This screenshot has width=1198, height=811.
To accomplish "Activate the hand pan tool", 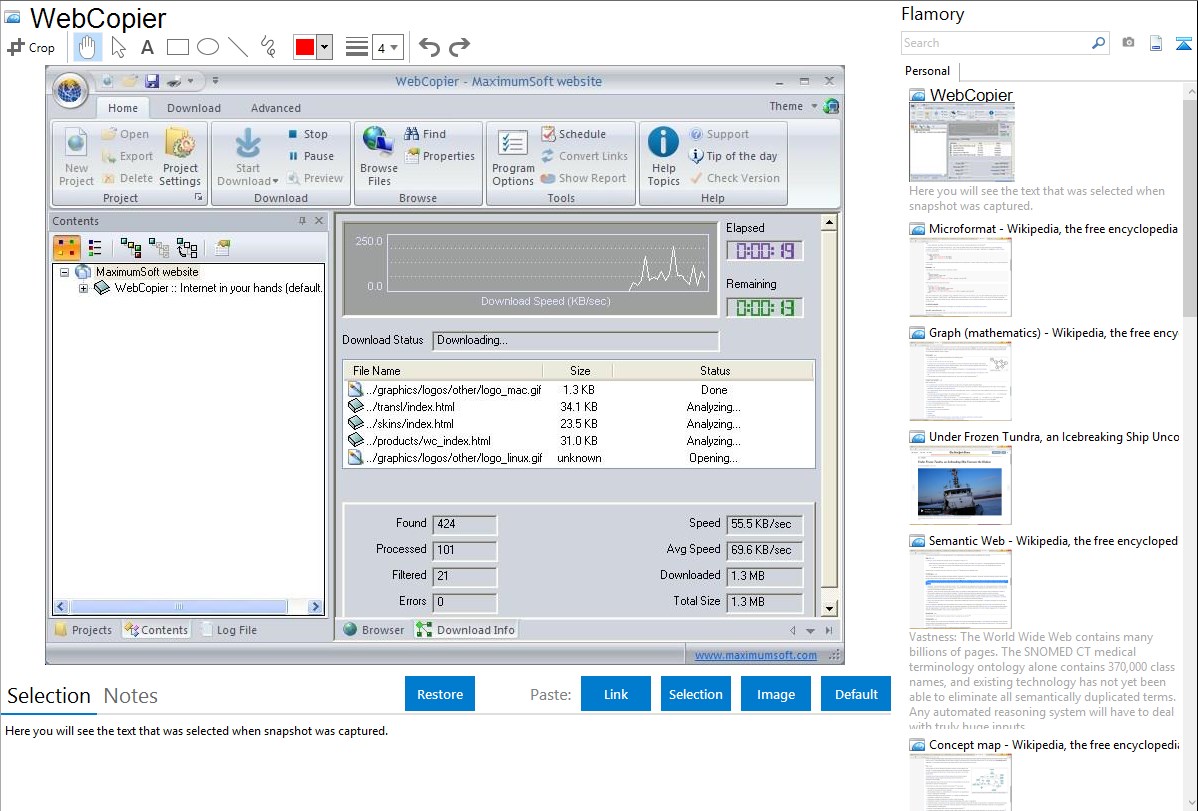I will [x=88, y=47].
